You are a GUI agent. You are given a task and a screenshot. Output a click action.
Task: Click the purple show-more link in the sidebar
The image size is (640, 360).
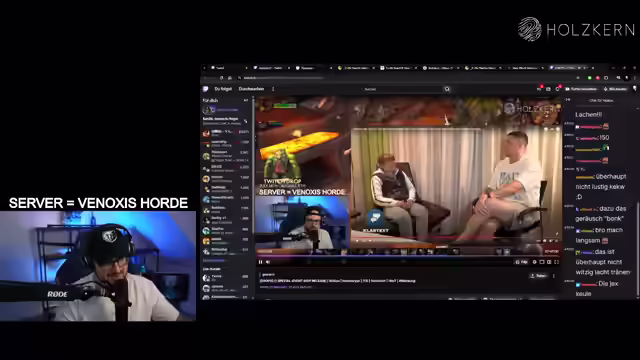pyautogui.click(x=213, y=260)
